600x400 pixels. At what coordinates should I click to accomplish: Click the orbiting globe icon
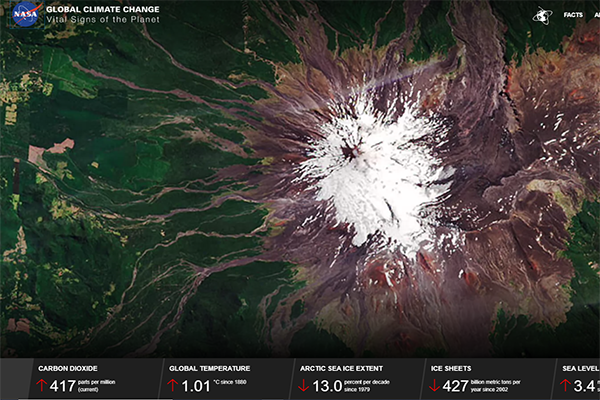pos(541,16)
